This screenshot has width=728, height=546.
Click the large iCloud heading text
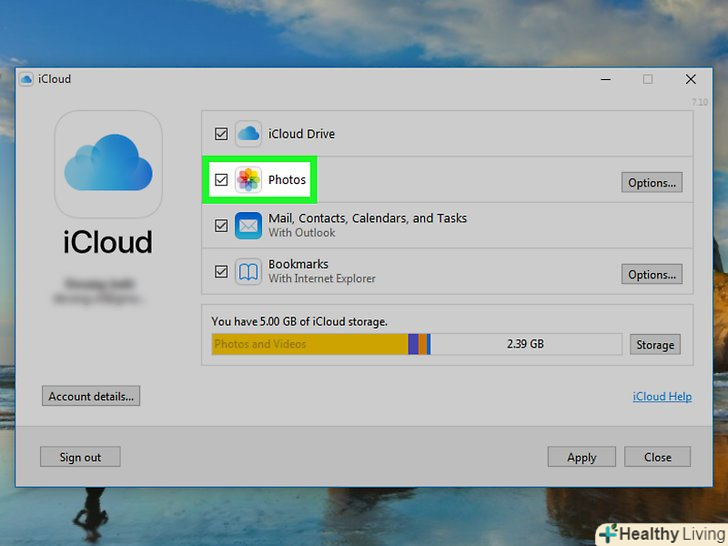[108, 242]
